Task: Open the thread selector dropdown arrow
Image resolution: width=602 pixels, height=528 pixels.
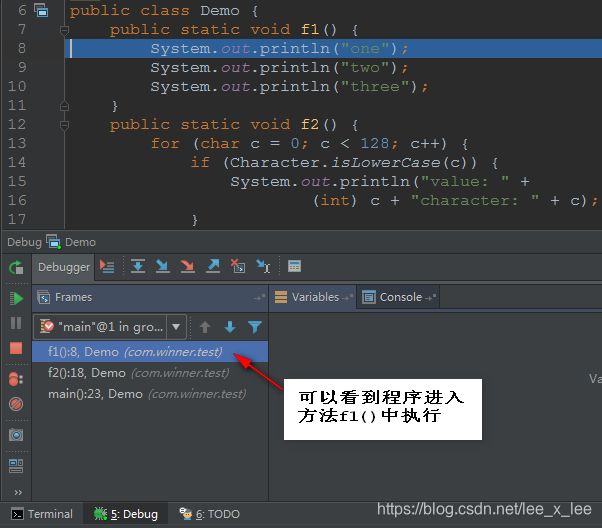Action: [176, 327]
